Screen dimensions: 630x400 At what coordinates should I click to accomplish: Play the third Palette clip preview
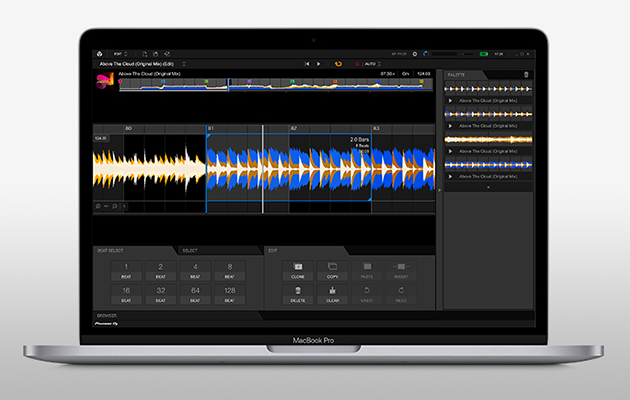click(451, 151)
